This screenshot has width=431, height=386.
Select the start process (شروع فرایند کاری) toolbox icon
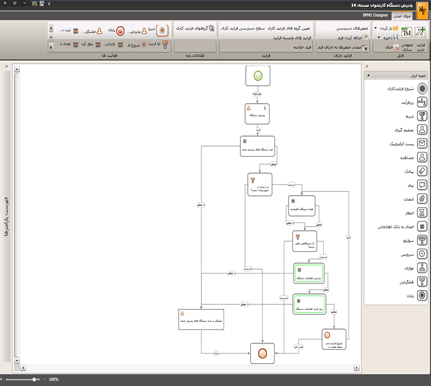422,89
